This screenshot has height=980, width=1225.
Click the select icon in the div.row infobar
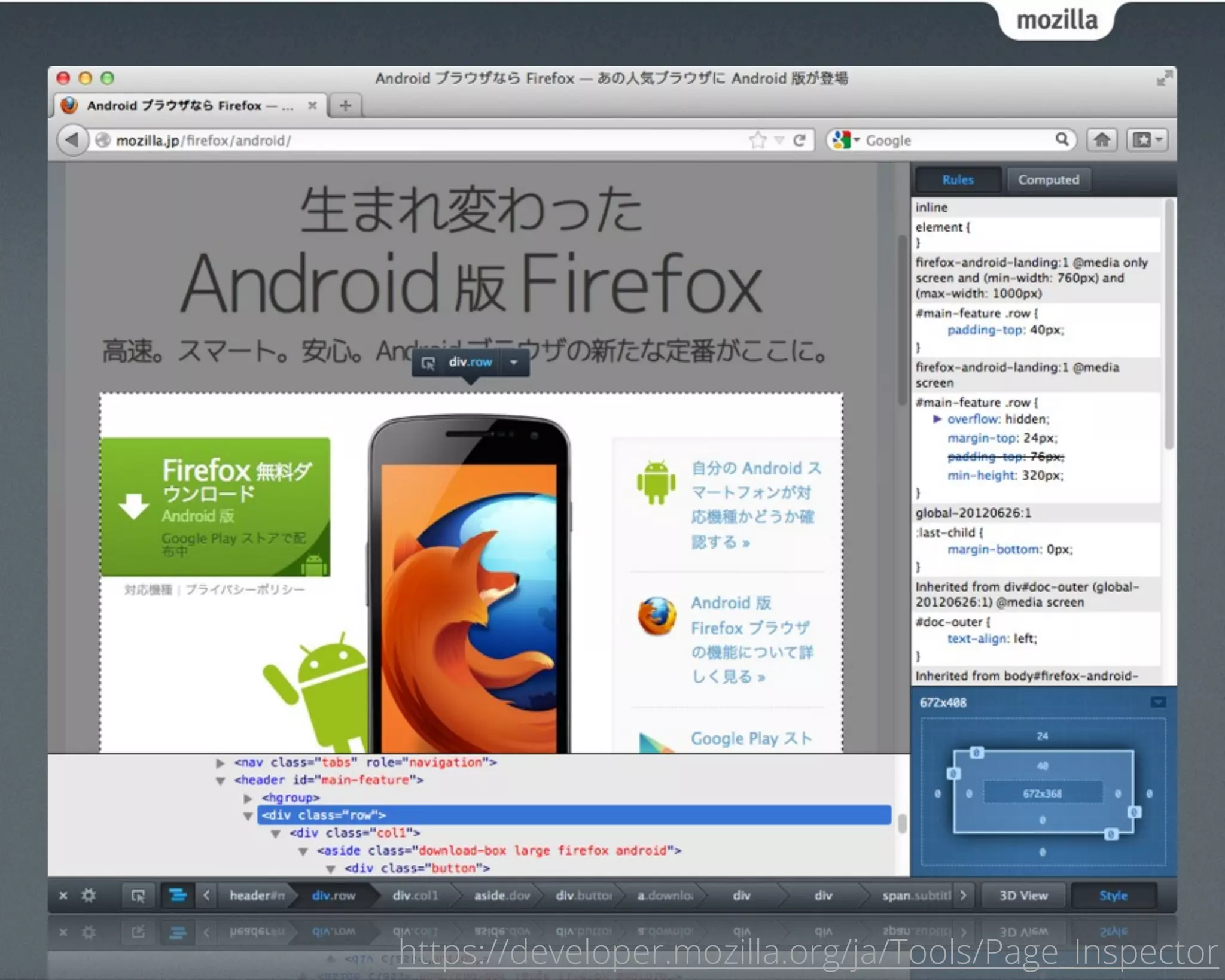click(x=428, y=363)
